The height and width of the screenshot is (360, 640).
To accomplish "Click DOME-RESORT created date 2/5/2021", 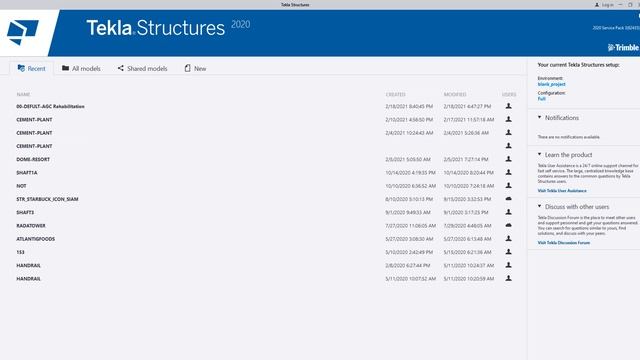I will click(408, 159).
